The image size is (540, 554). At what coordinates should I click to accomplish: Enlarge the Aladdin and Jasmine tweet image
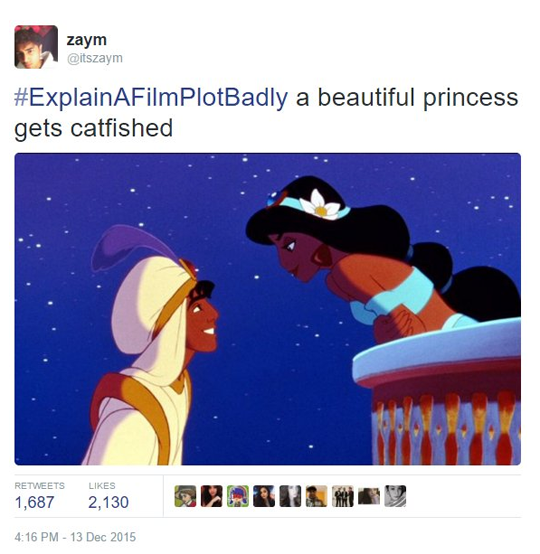[x=268, y=309]
